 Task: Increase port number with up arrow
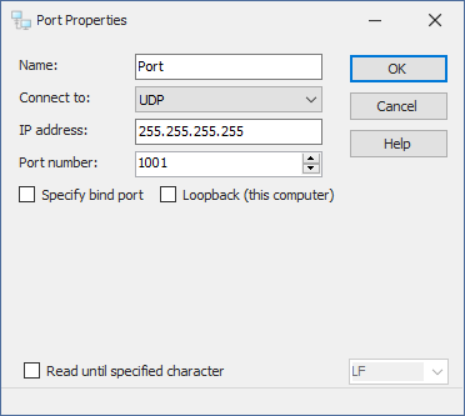click(311, 159)
